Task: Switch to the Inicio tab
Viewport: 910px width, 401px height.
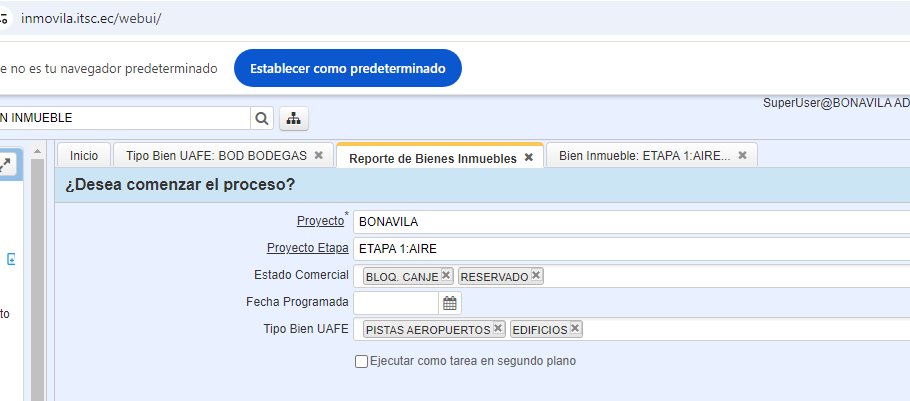Action: pos(84,156)
